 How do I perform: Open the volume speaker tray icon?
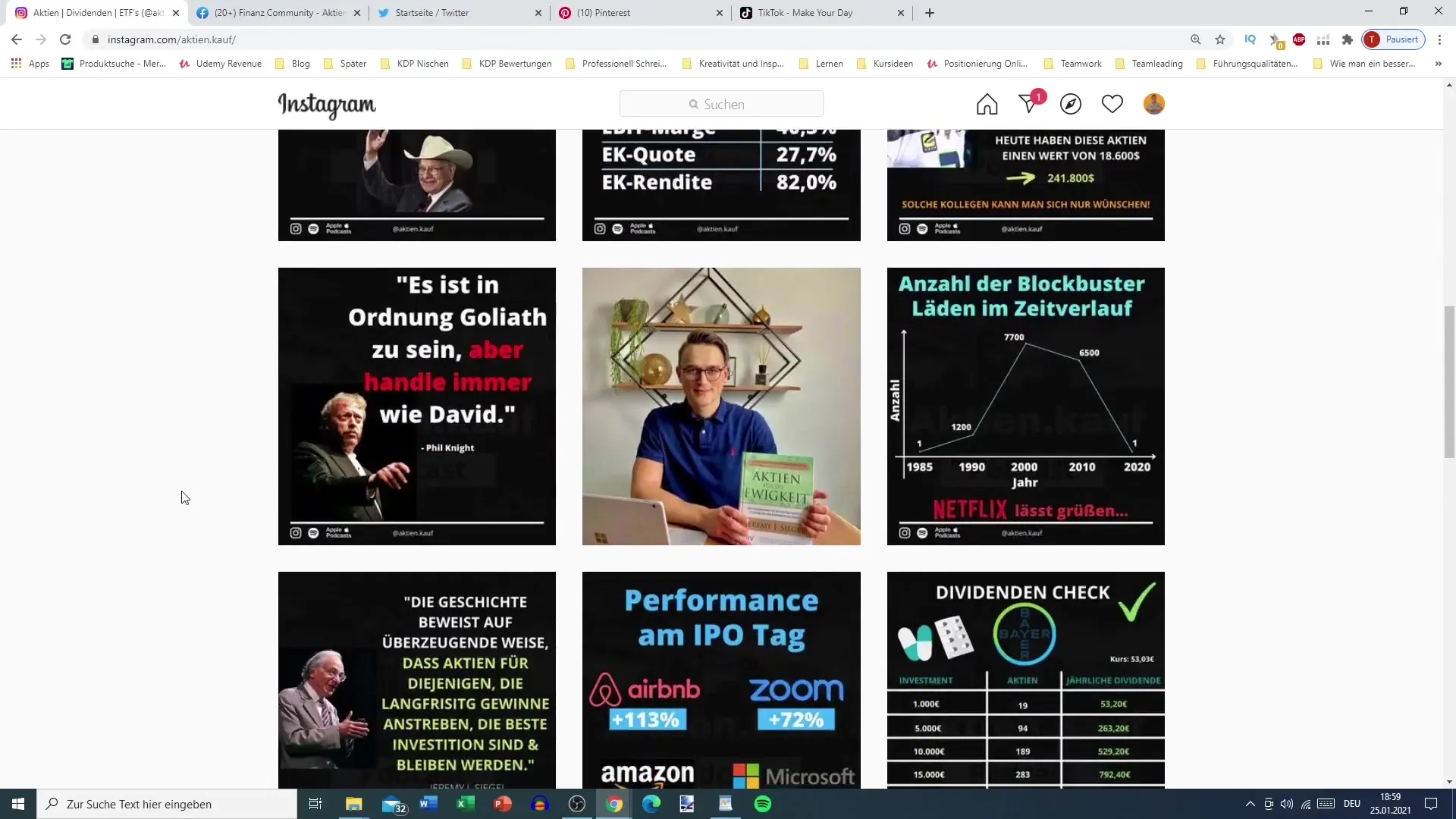[1287, 804]
